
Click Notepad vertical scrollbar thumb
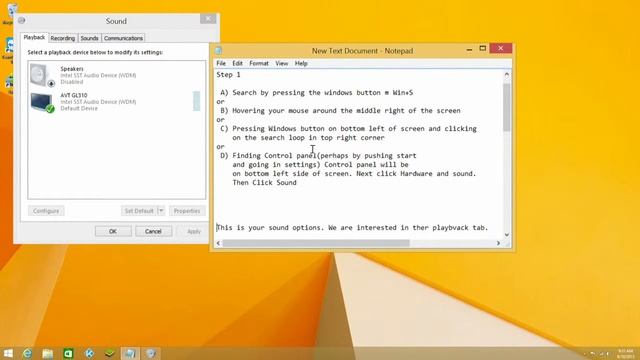click(x=507, y=108)
